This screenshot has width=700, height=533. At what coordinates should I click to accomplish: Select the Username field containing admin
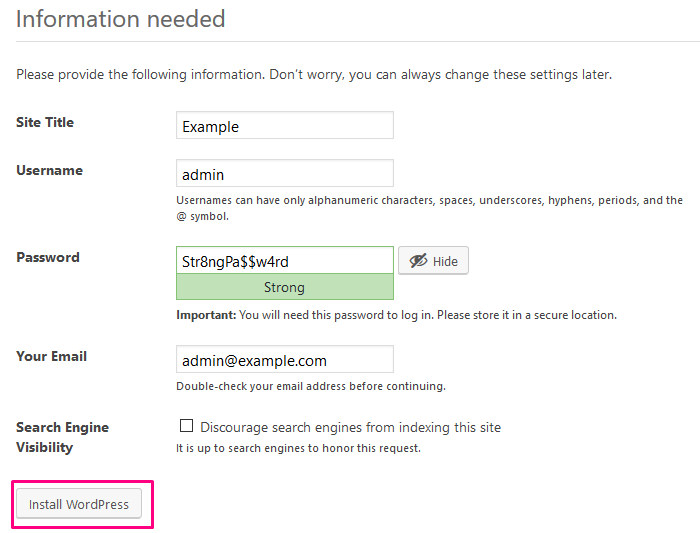click(285, 173)
